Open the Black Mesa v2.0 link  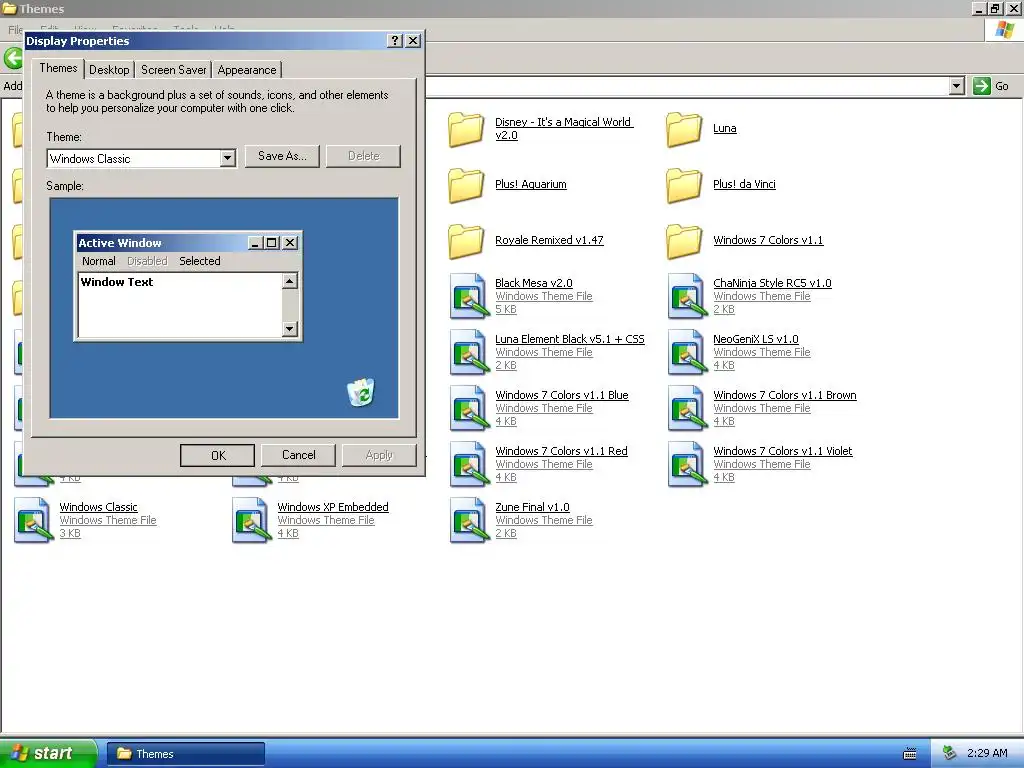click(534, 283)
